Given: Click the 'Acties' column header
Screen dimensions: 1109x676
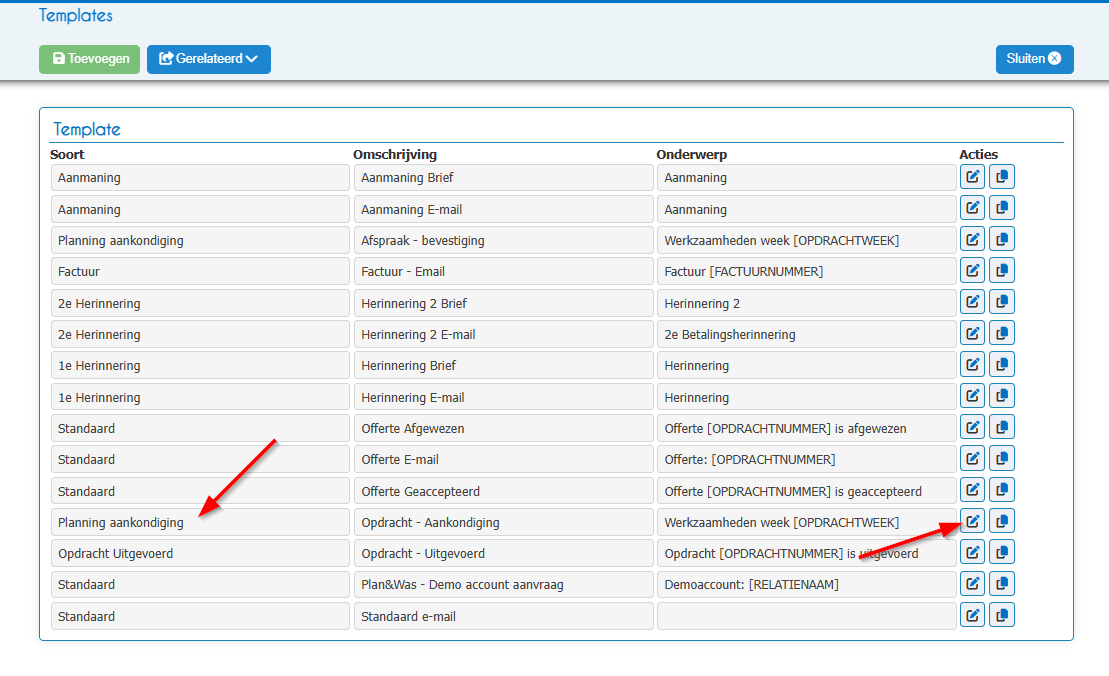Looking at the screenshot, I should [x=978, y=154].
